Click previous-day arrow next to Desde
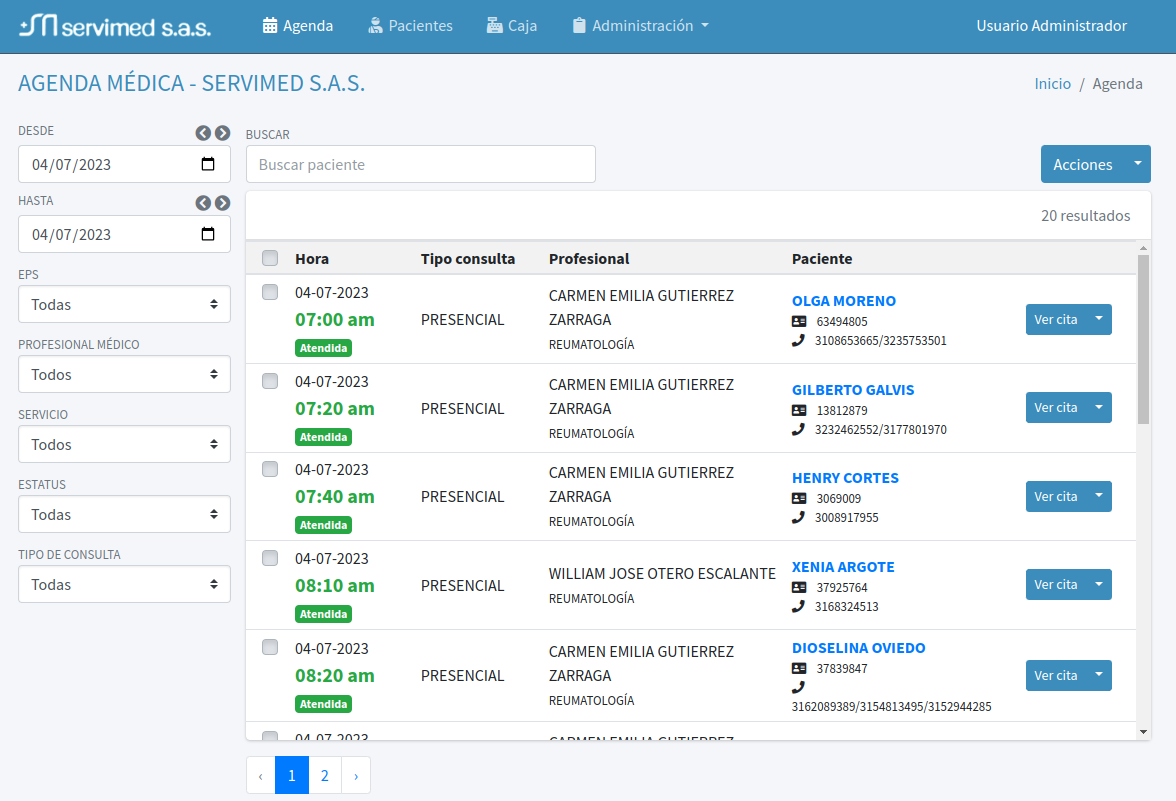 tap(203, 133)
